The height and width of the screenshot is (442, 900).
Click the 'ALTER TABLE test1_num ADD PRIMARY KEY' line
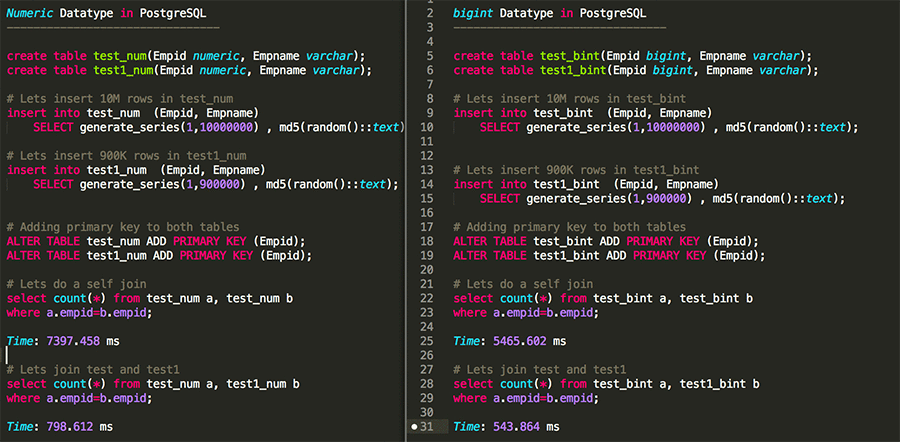(x=159, y=255)
